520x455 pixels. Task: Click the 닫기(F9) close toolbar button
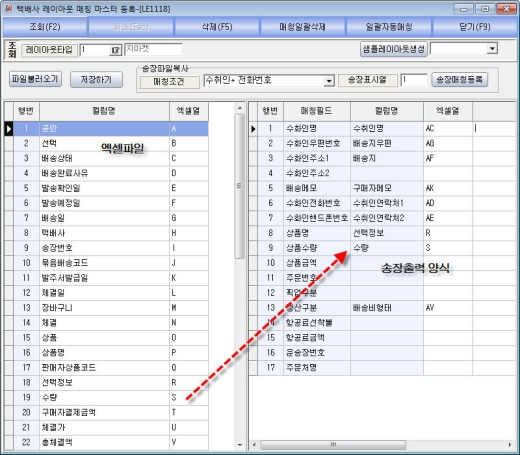pos(475,27)
